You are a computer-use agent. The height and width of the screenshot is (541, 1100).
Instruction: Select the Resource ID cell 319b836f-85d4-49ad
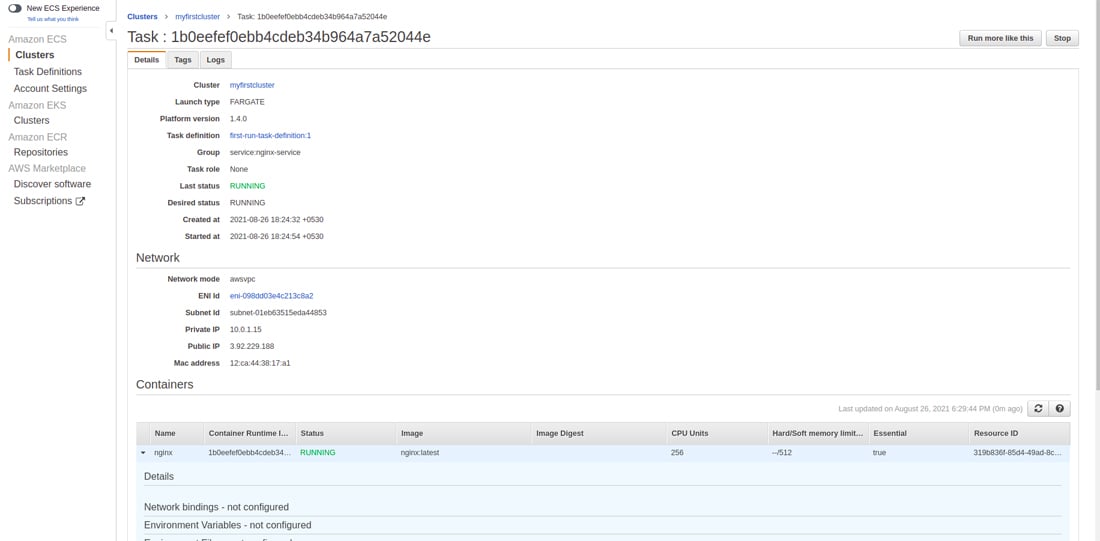click(1017, 453)
